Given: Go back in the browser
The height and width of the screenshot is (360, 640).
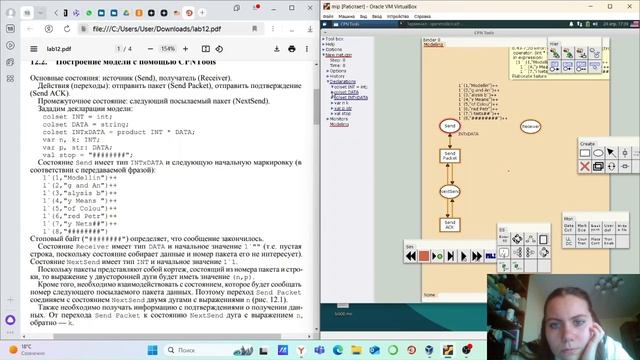Looking at the screenshot, I should pos(30,29).
